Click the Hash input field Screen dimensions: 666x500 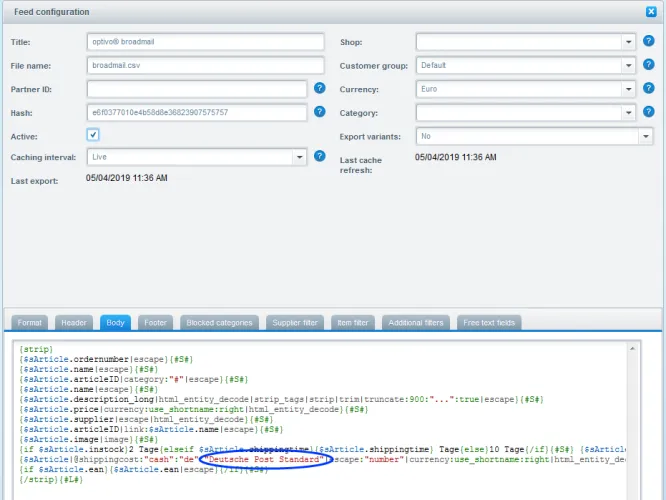197,113
